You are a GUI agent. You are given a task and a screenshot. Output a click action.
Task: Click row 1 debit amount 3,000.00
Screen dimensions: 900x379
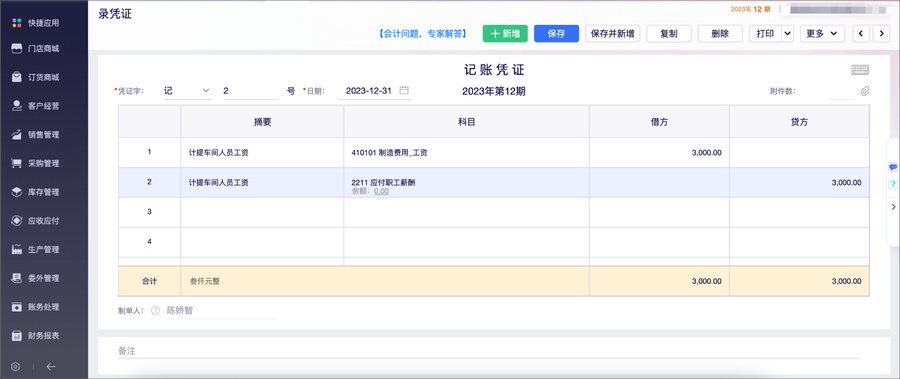[659, 153]
